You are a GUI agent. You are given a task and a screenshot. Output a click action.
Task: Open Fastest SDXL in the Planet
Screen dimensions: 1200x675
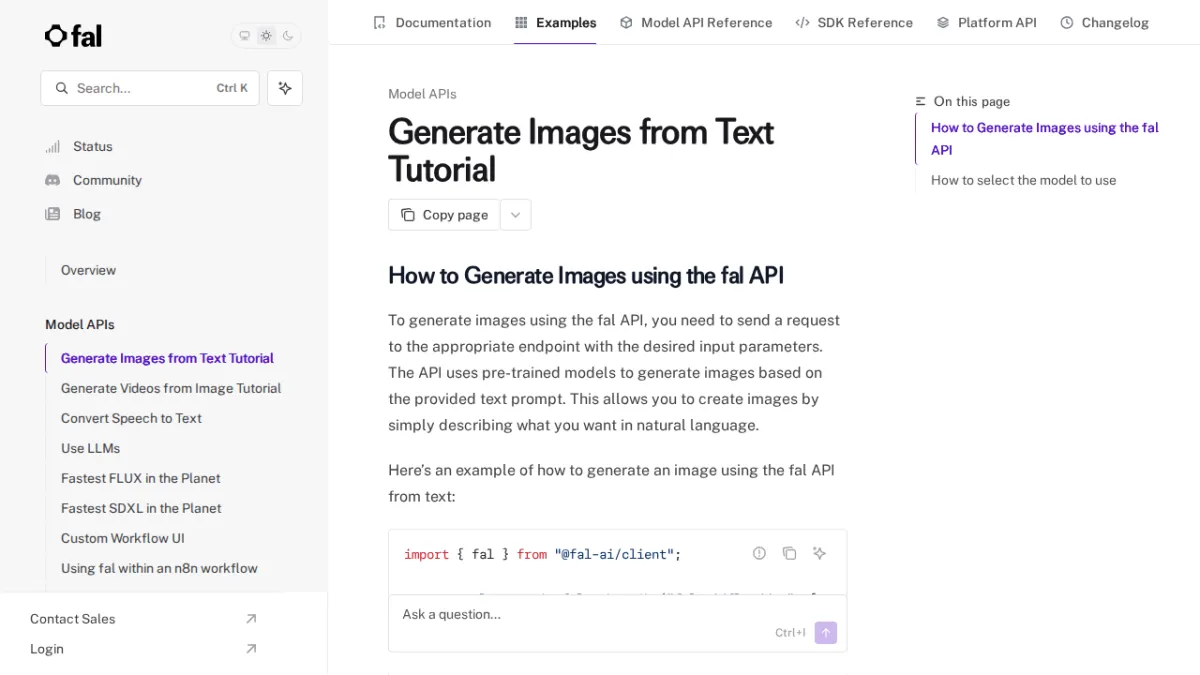coord(141,508)
